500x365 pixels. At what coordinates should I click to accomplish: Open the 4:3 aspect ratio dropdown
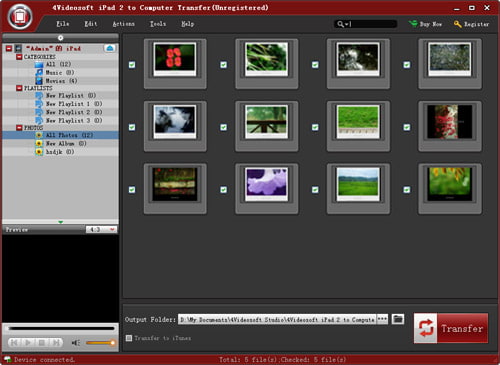[101, 229]
